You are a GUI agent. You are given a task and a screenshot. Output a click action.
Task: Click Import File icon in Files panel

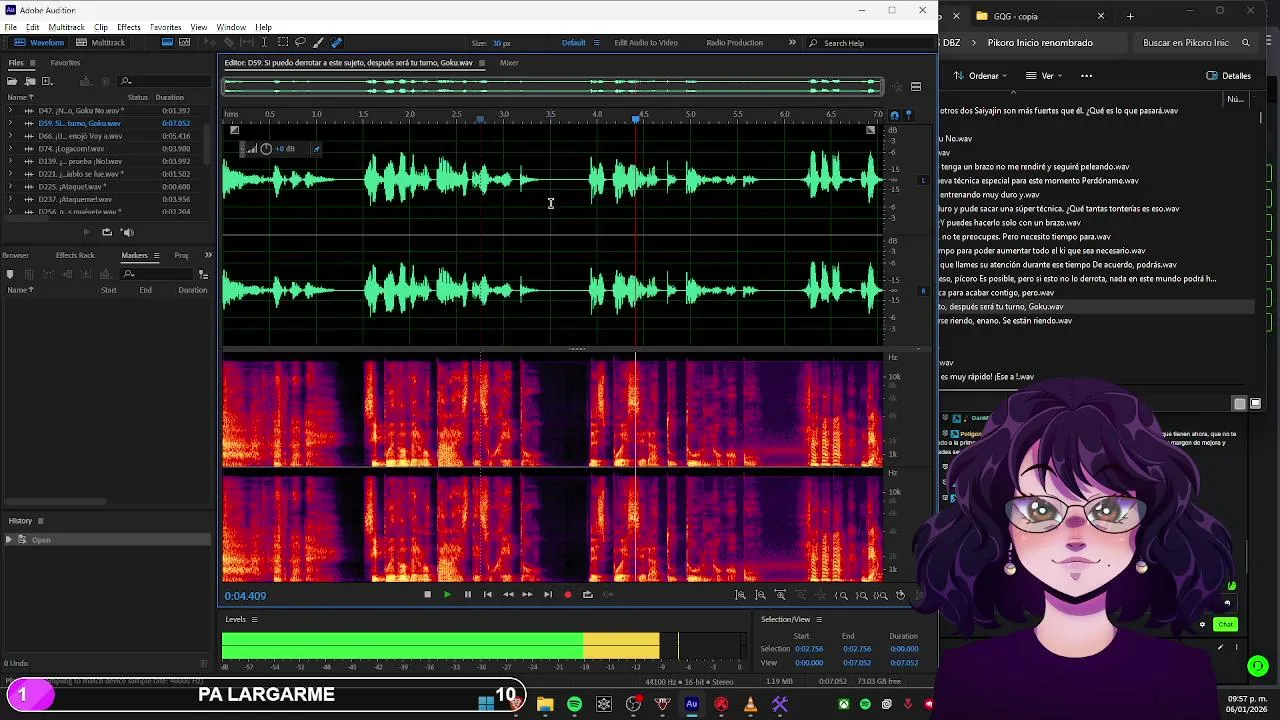coord(30,81)
